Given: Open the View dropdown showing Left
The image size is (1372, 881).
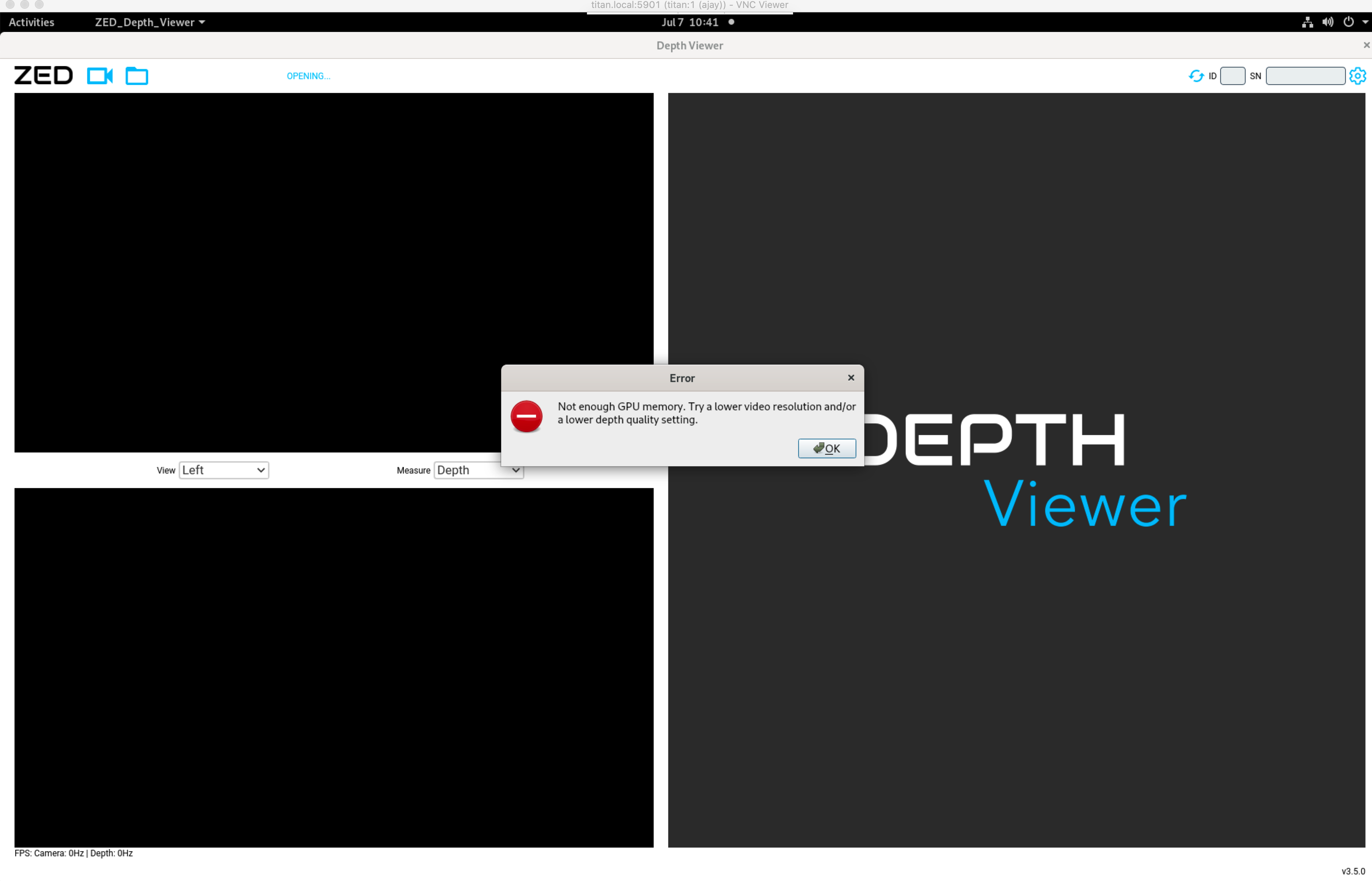Looking at the screenshot, I should tap(223, 470).
